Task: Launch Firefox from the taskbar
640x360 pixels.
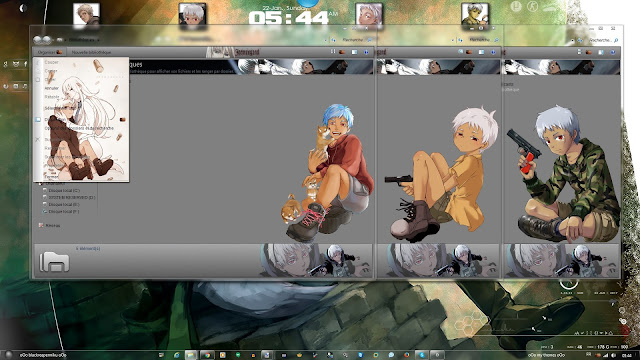Action: click(407, 355)
